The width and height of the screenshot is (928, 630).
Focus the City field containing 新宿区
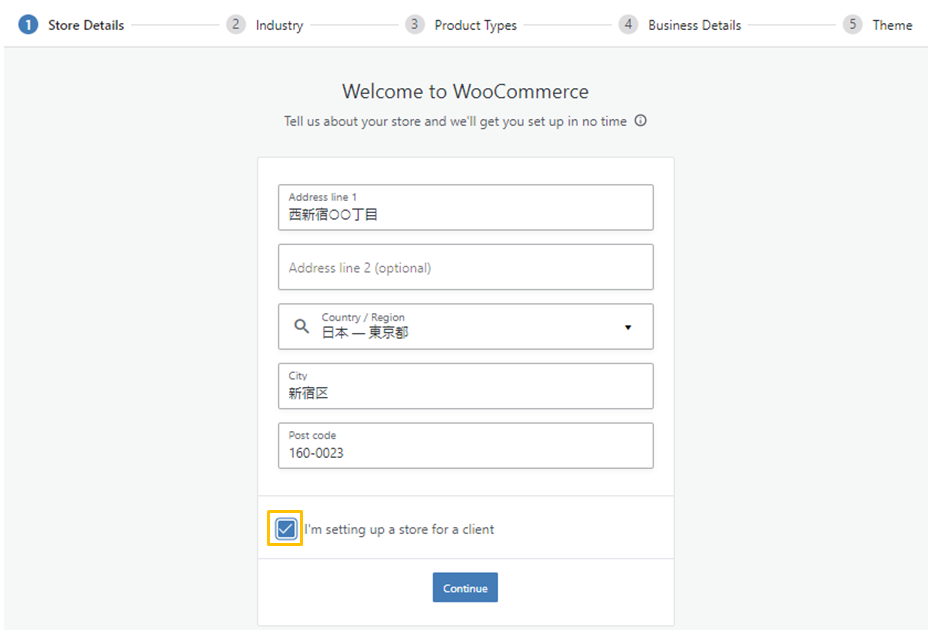click(466, 386)
